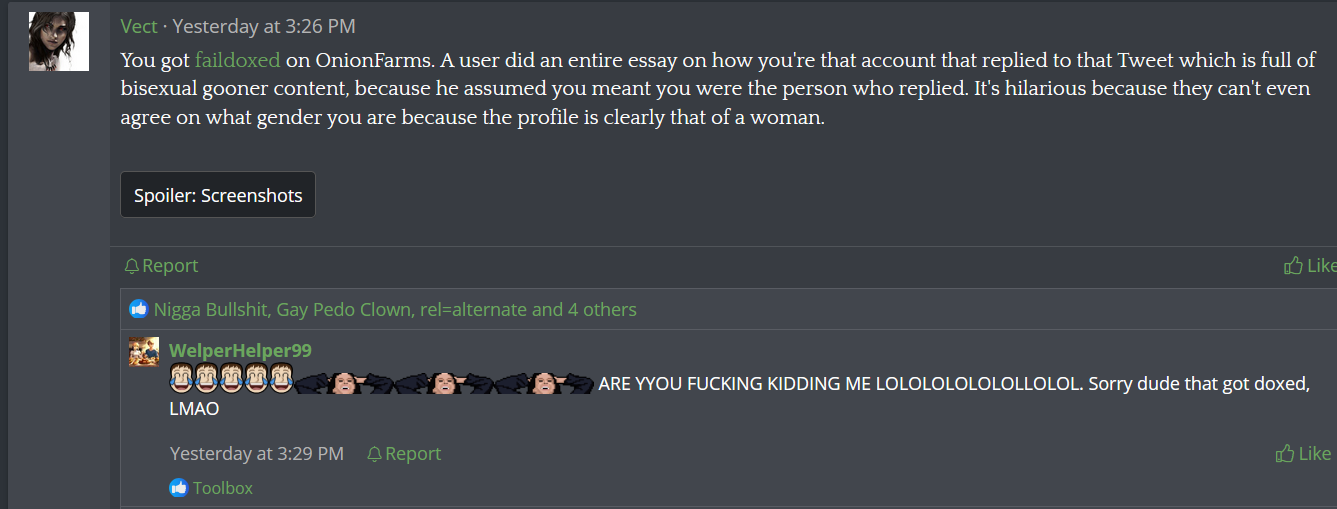Screen dimensions: 1337x509
Task: Click the bell icon beside the comment's Report link
Action: coord(374,454)
